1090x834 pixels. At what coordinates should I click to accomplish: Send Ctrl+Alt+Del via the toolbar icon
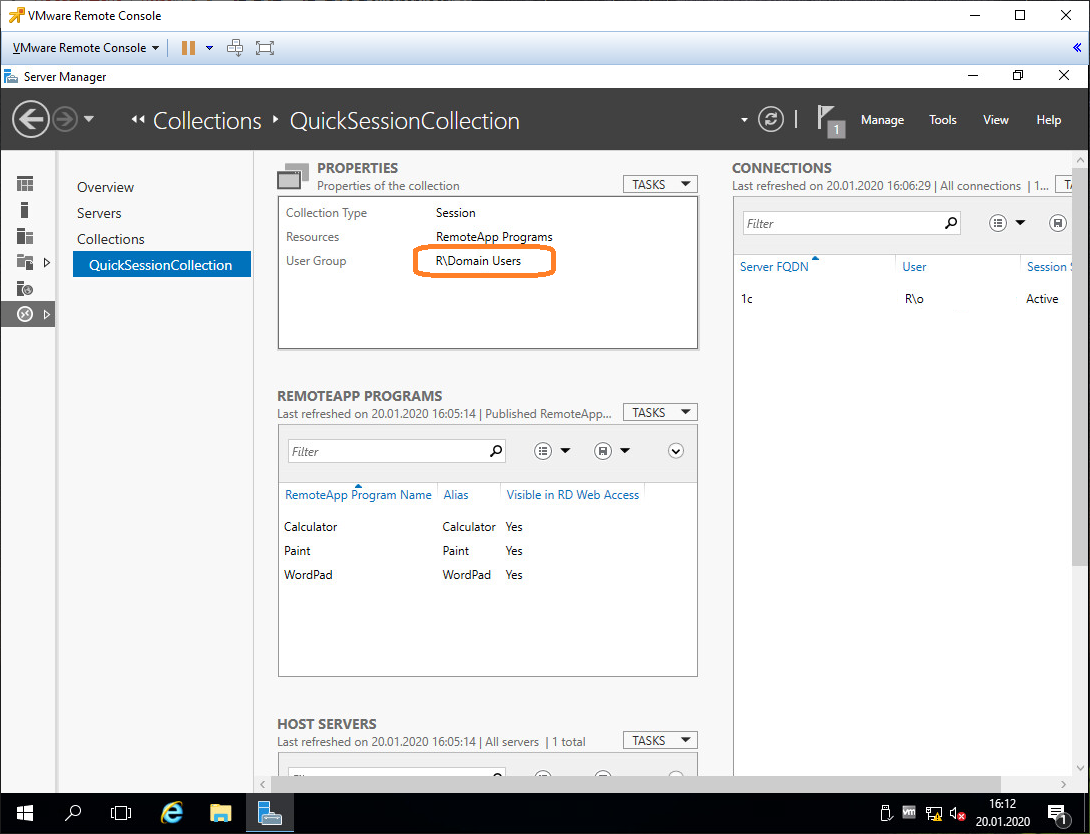[236, 48]
